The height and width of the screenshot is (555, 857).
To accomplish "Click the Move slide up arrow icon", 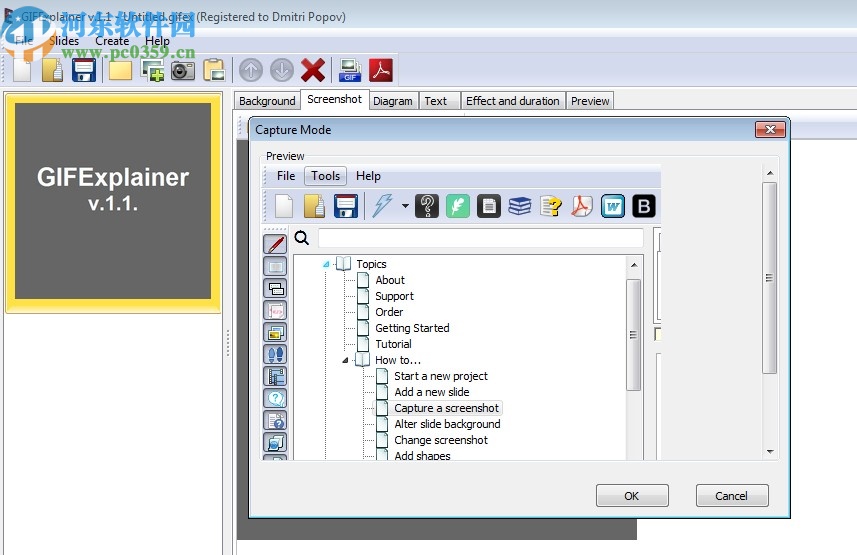I will [251, 70].
